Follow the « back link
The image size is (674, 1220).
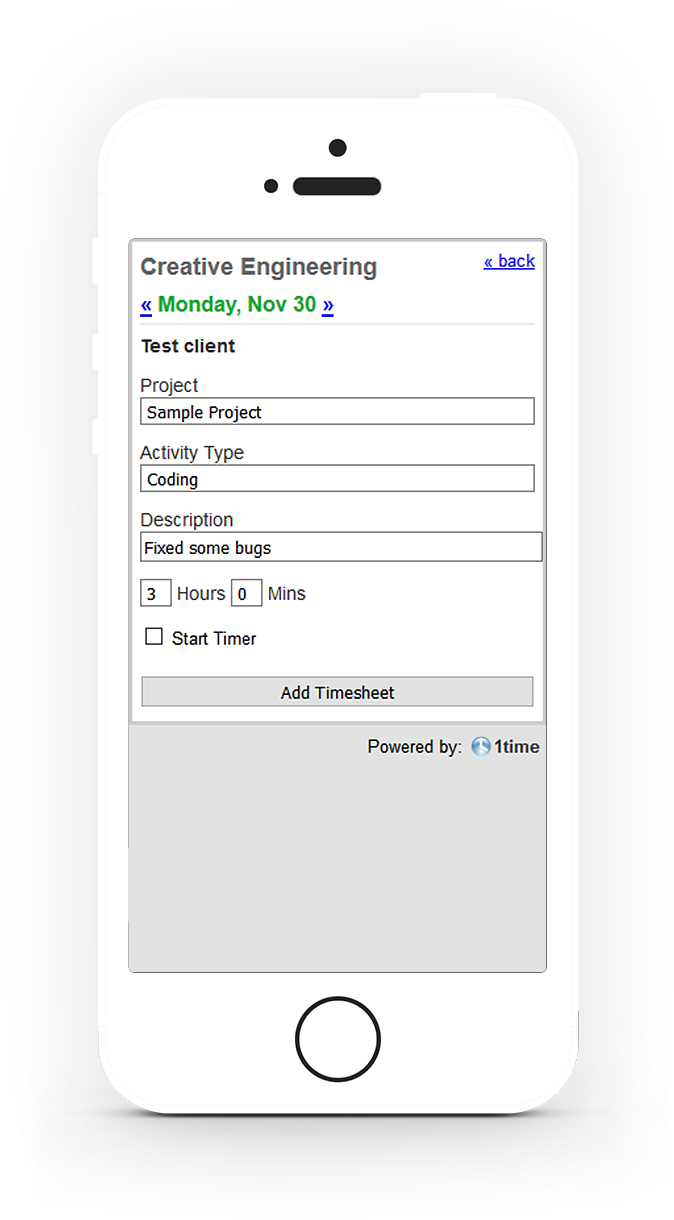coord(509,261)
